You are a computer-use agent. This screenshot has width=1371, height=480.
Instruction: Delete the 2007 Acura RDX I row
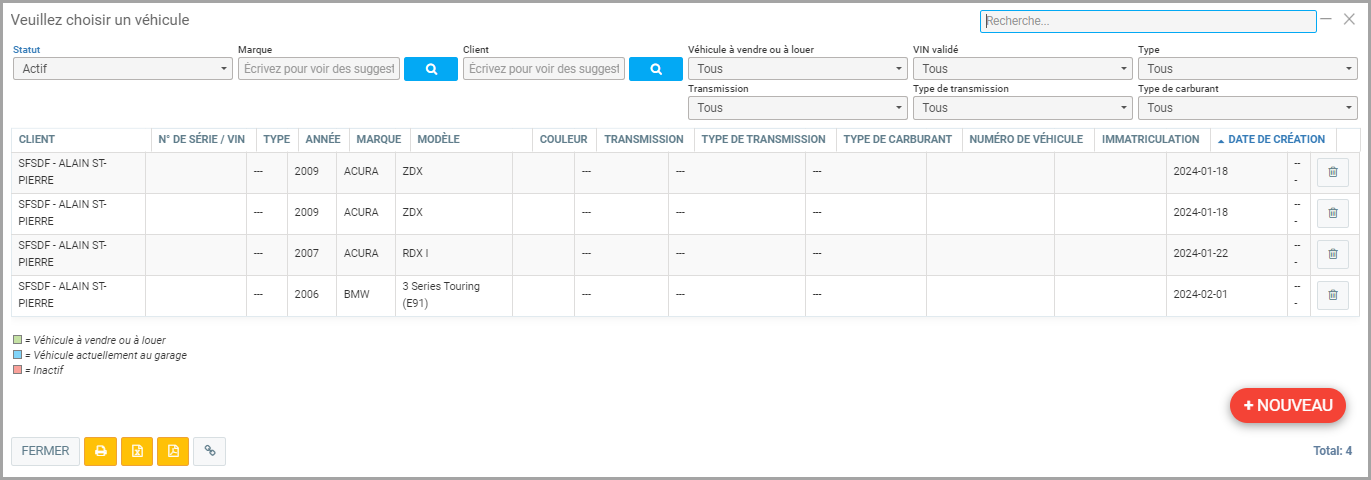coord(1332,255)
